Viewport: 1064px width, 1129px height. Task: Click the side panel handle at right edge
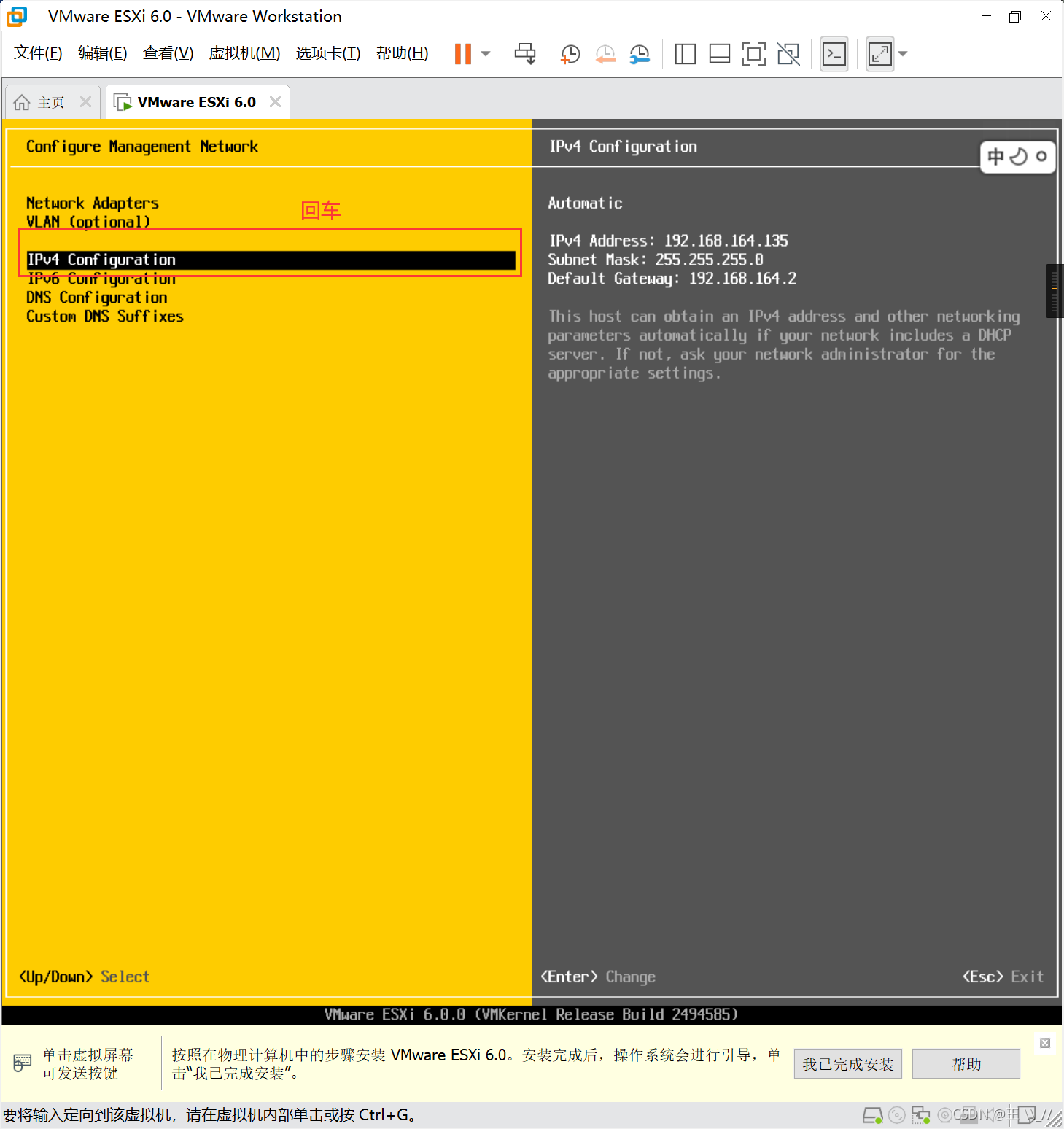tap(1055, 291)
